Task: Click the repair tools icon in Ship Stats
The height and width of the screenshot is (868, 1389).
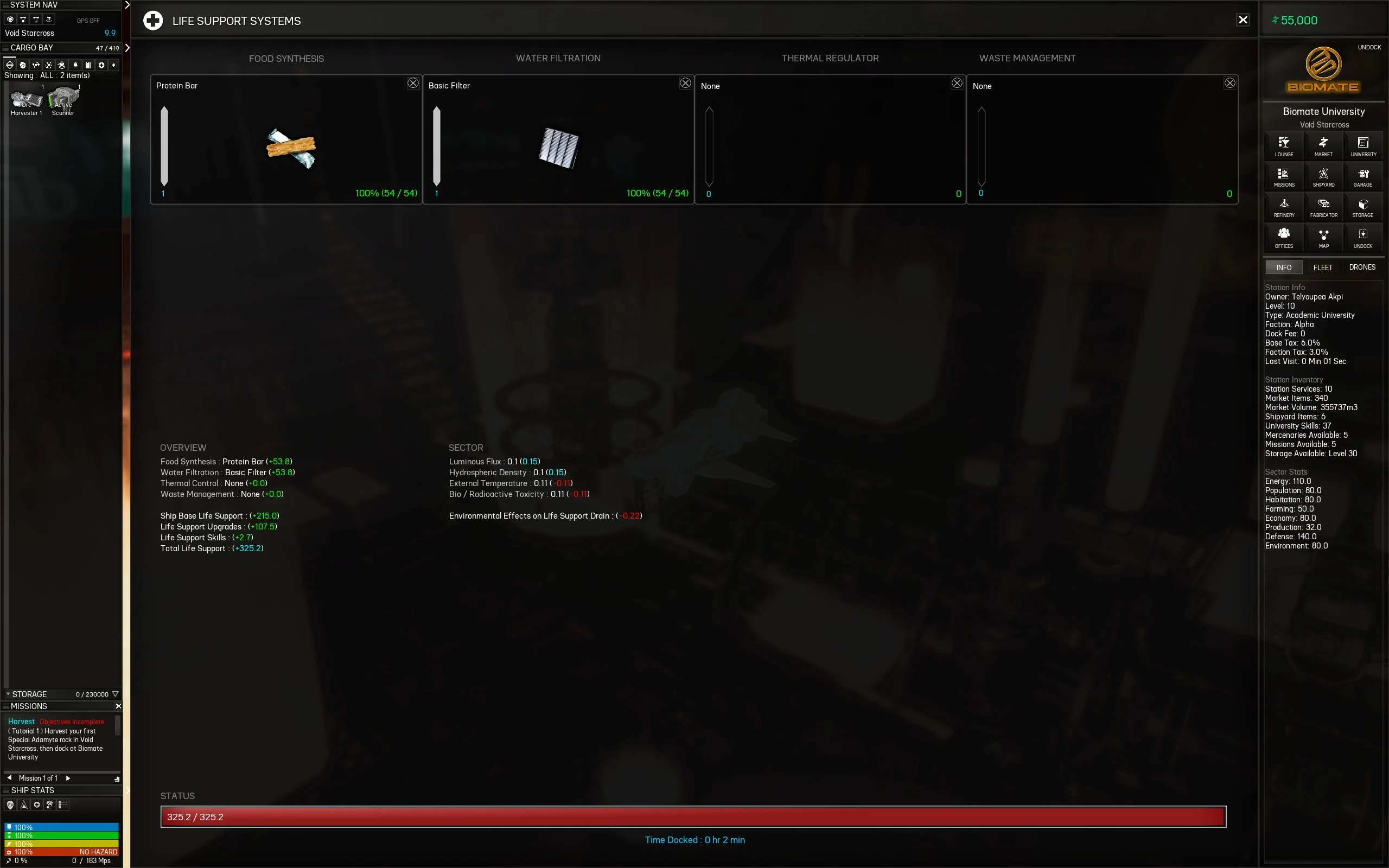Action: [50, 805]
